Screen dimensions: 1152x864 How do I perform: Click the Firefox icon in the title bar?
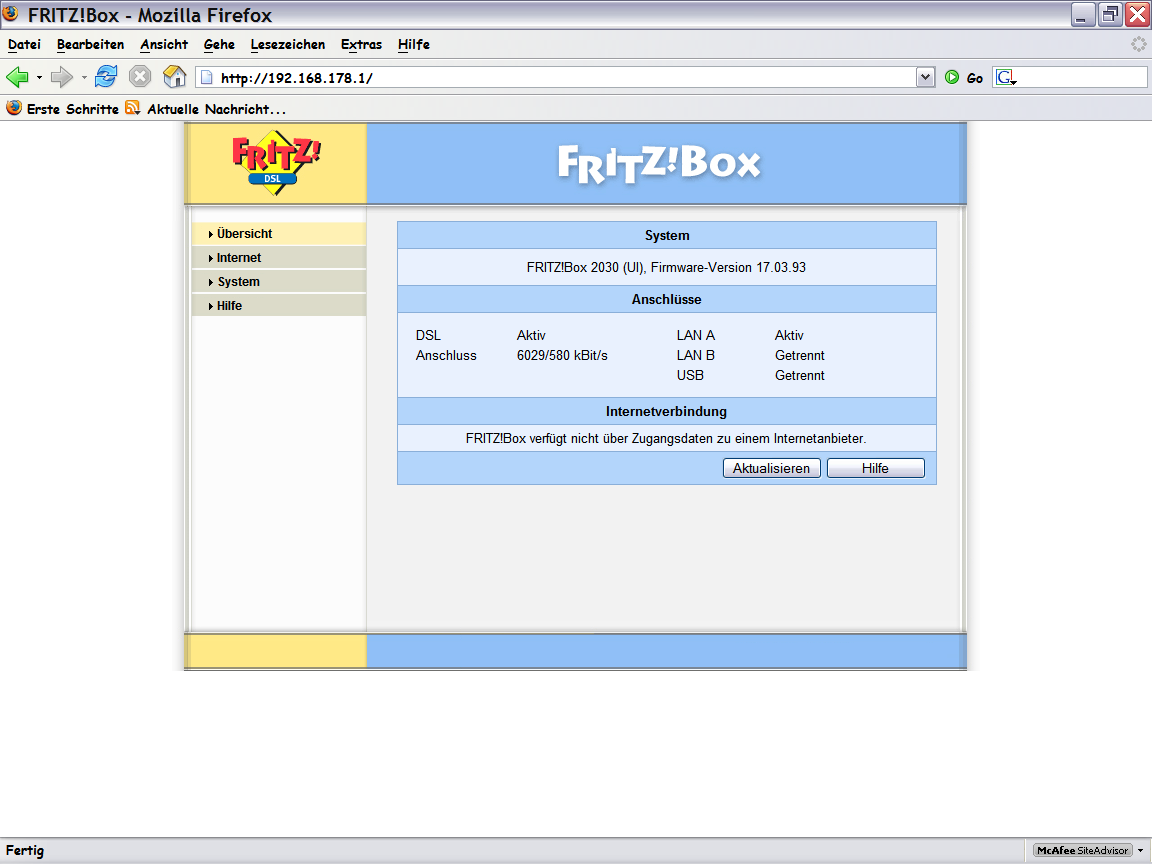pyautogui.click(x=10, y=13)
